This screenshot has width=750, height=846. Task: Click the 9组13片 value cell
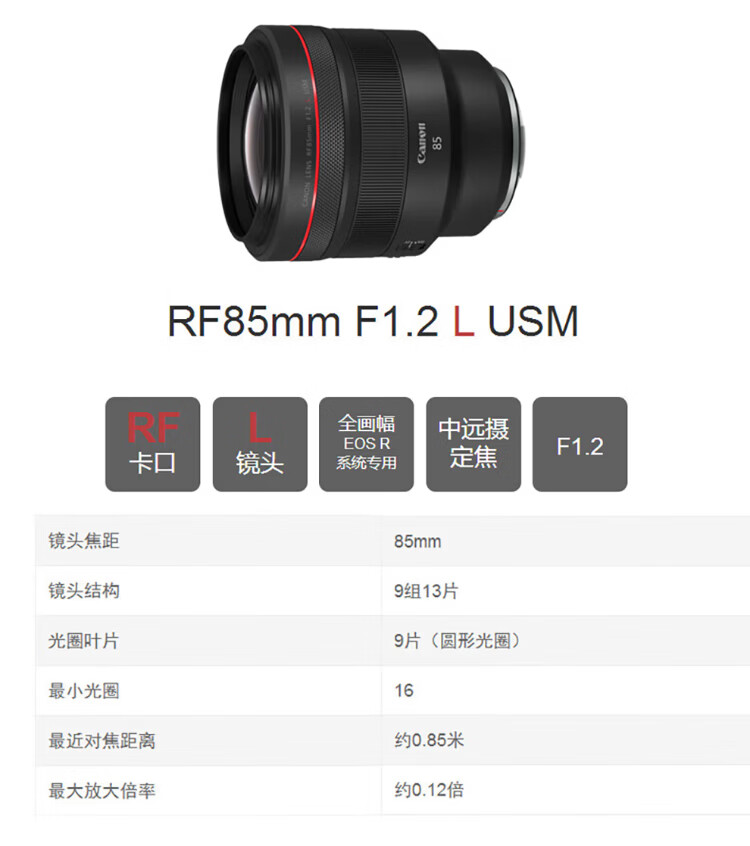coord(426,591)
